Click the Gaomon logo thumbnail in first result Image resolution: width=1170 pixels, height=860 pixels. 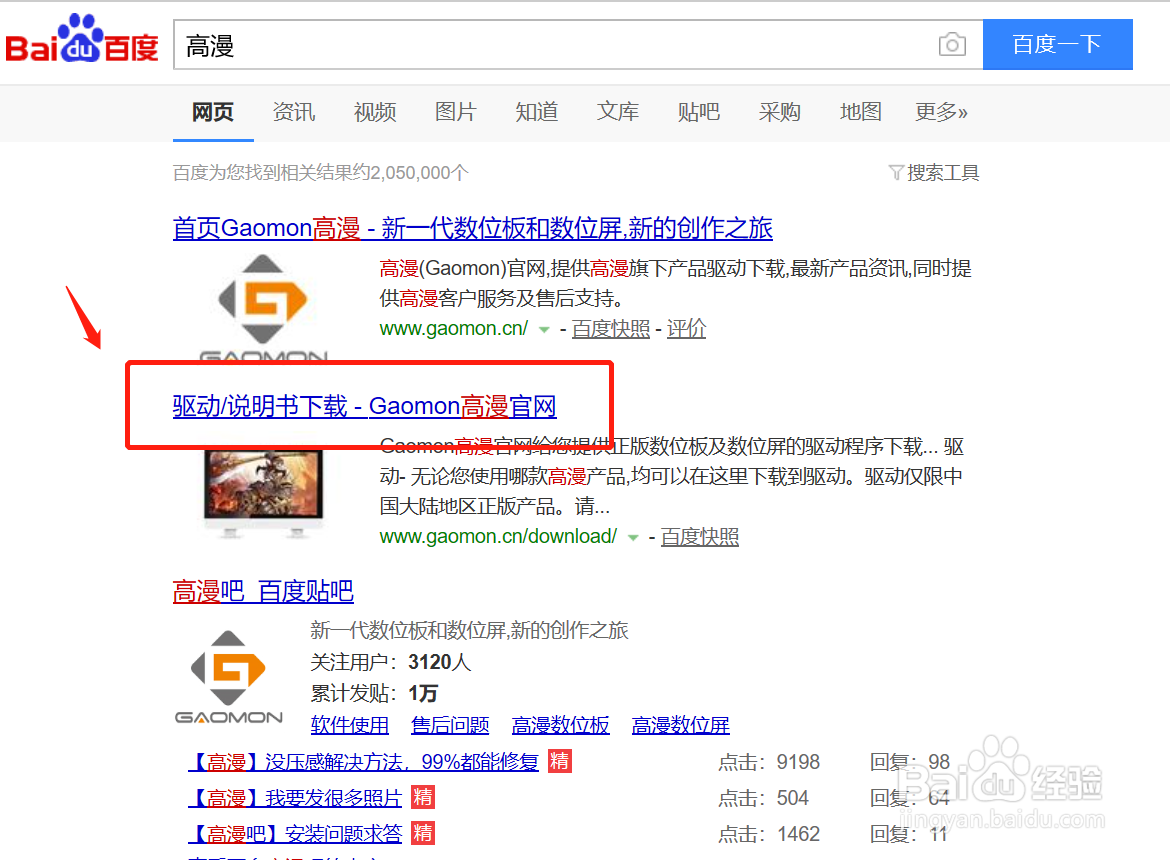pyautogui.click(x=263, y=307)
